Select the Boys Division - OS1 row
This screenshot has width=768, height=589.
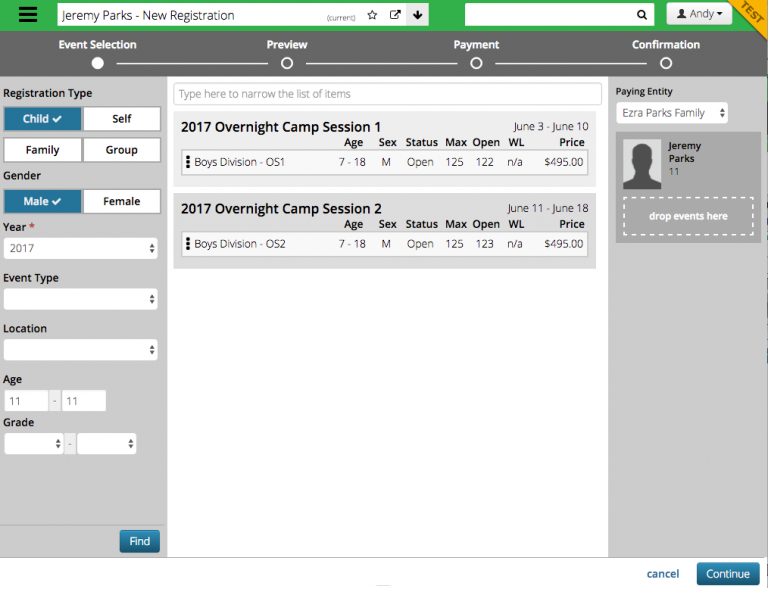384,162
